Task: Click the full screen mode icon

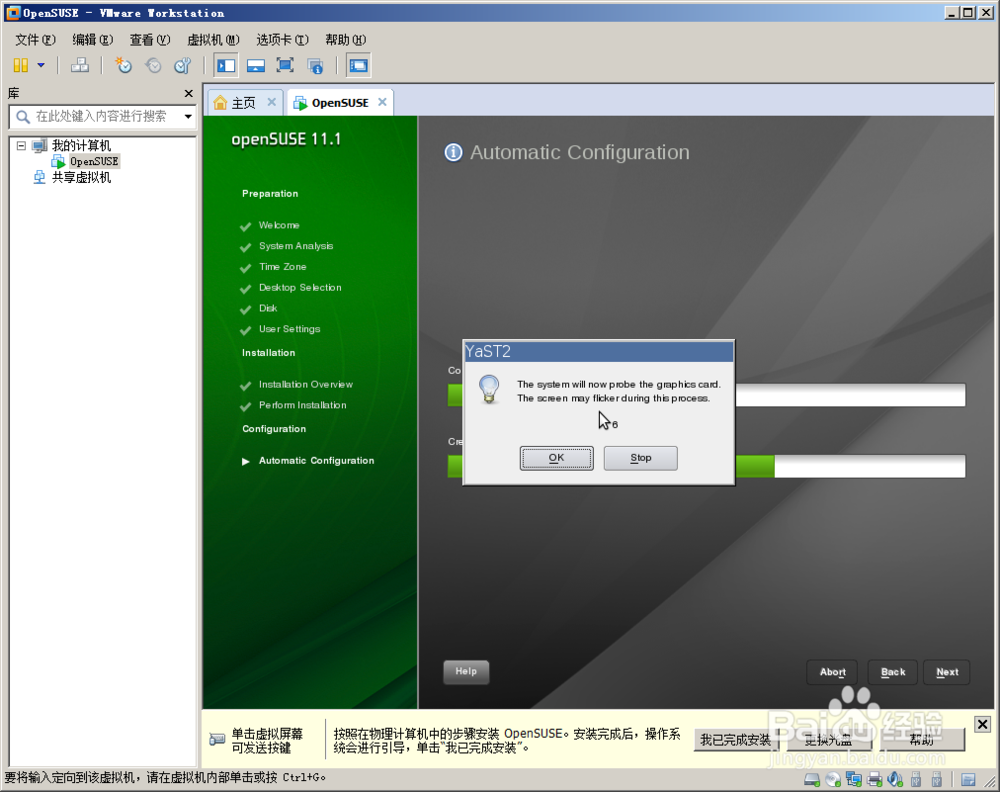Action: coord(285,65)
